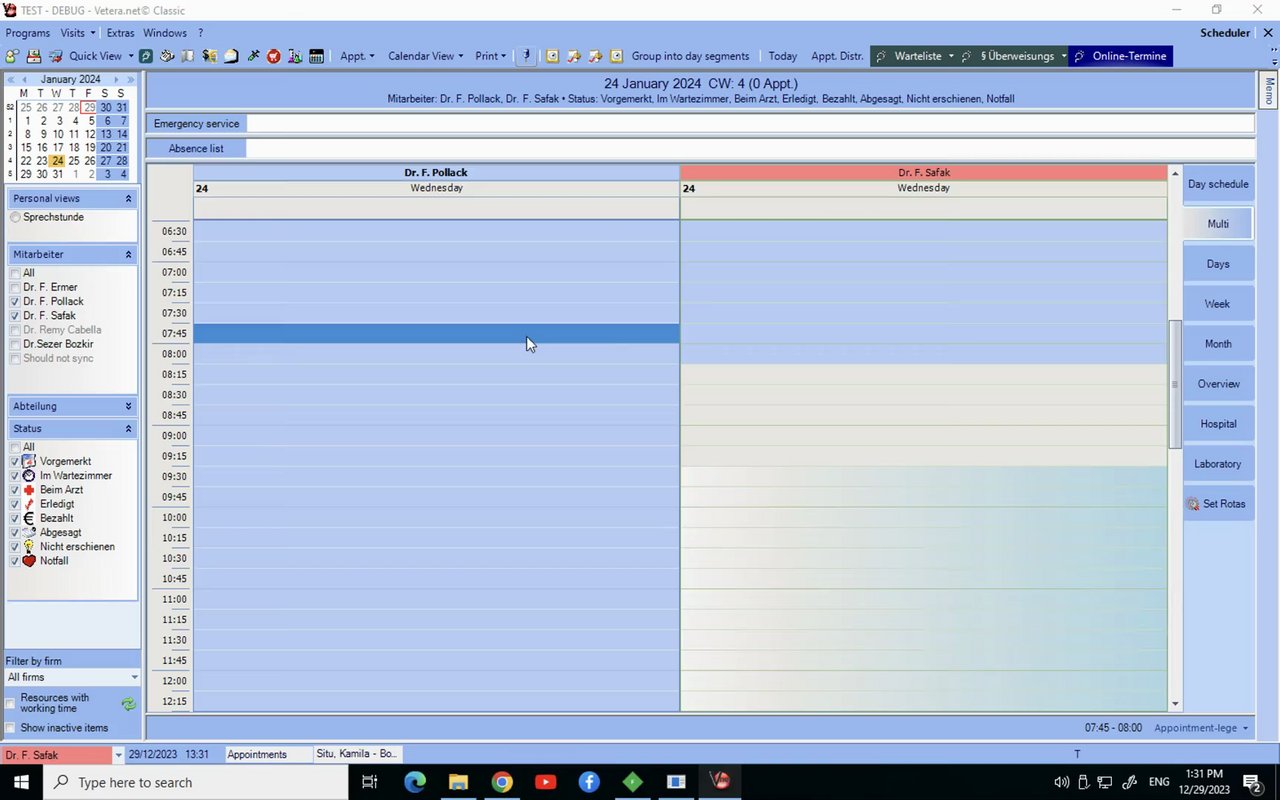
Task: Open Task View on the taskbar
Action: click(x=370, y=782)
